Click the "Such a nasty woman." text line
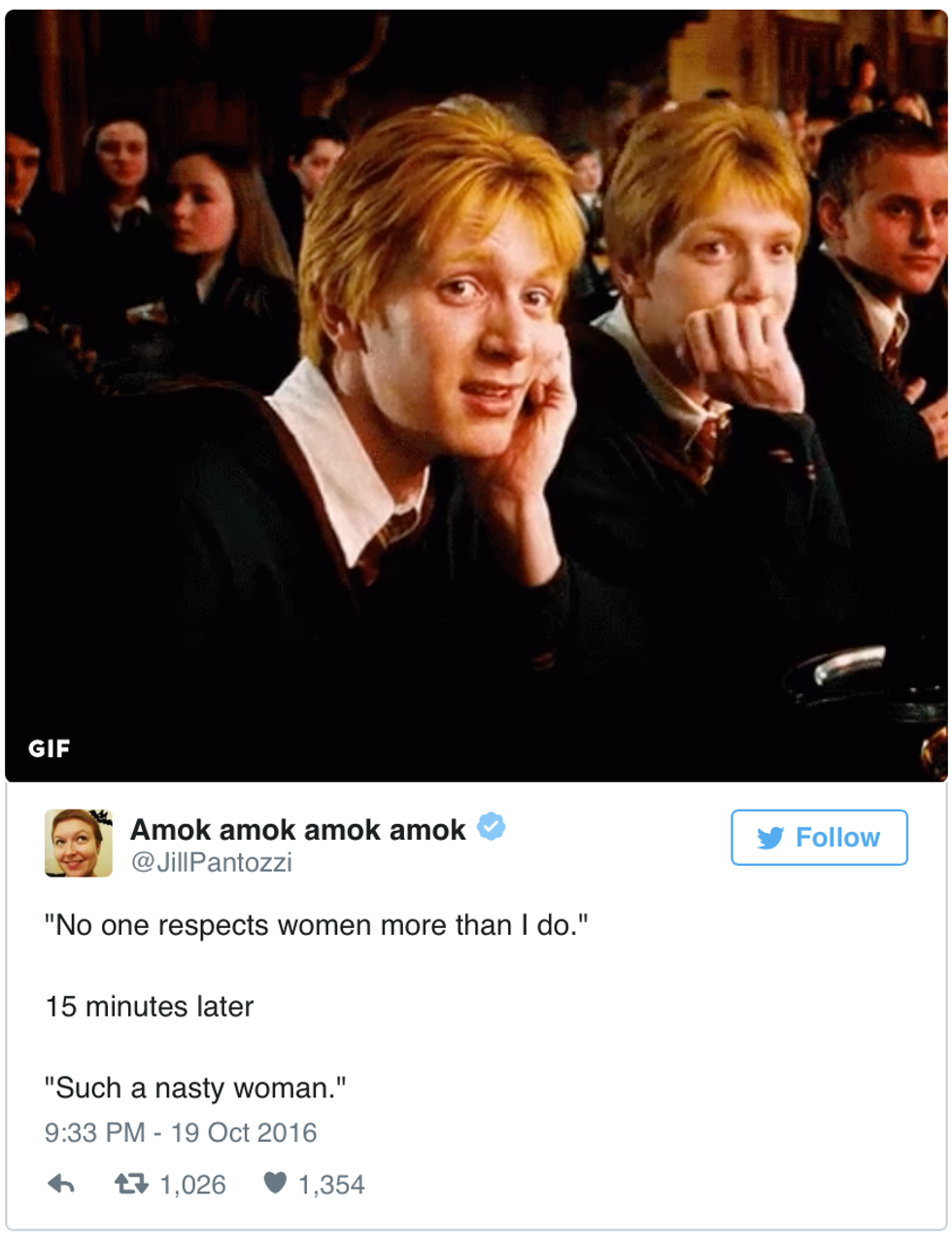The height and width of the screenshot is (1242, 952). (195, 1088)
